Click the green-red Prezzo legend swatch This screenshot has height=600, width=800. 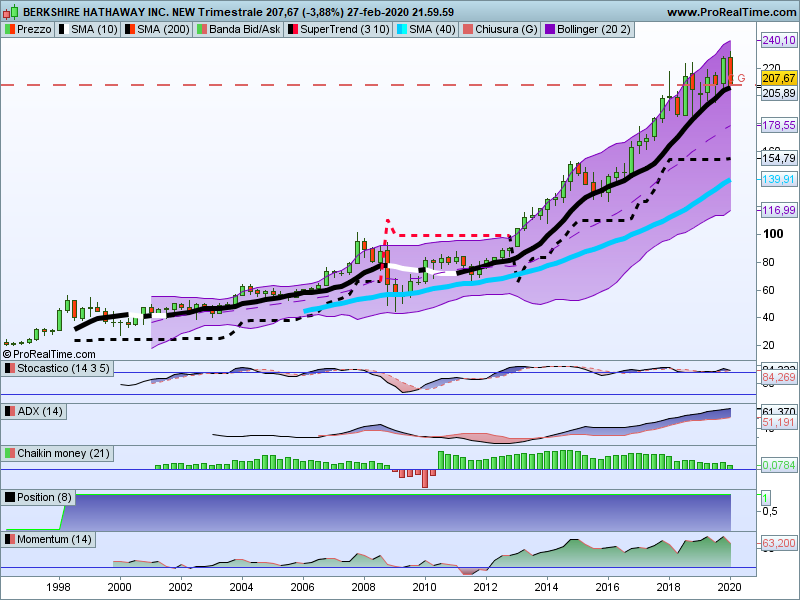point(10,30)
